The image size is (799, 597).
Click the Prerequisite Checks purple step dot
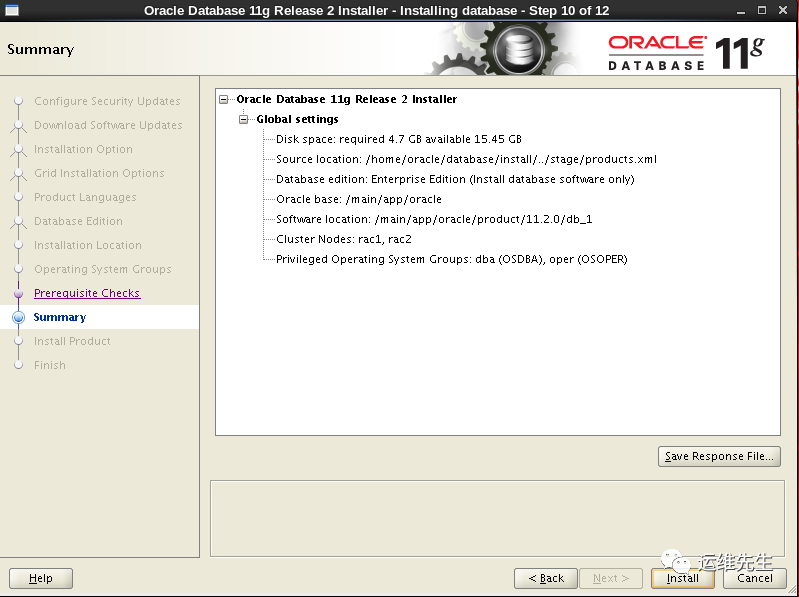(x=18, y=294)
